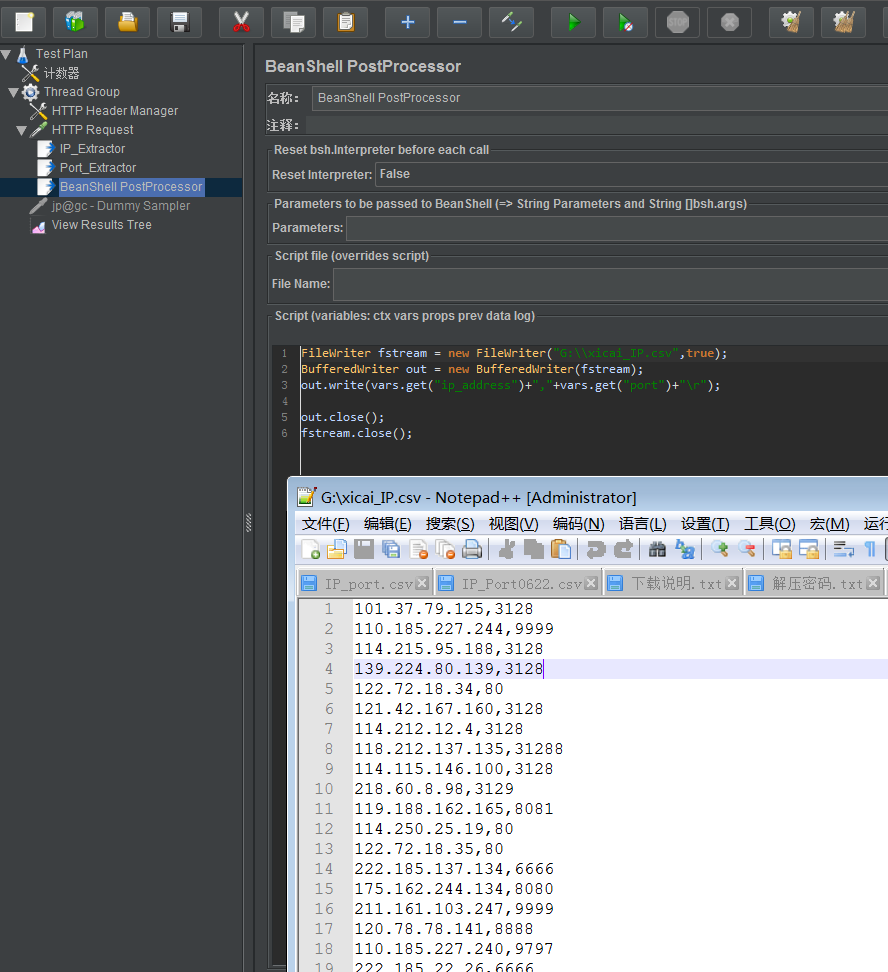
Task: Open Notepad++ Replace icon
Action: click(685, 549)
